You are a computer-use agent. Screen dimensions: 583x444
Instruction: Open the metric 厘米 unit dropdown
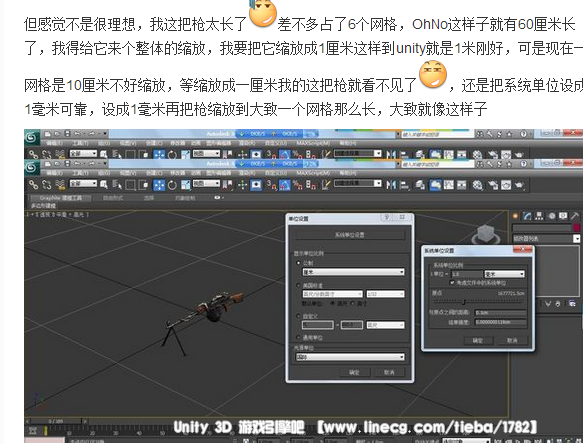[x=353, y=272]
